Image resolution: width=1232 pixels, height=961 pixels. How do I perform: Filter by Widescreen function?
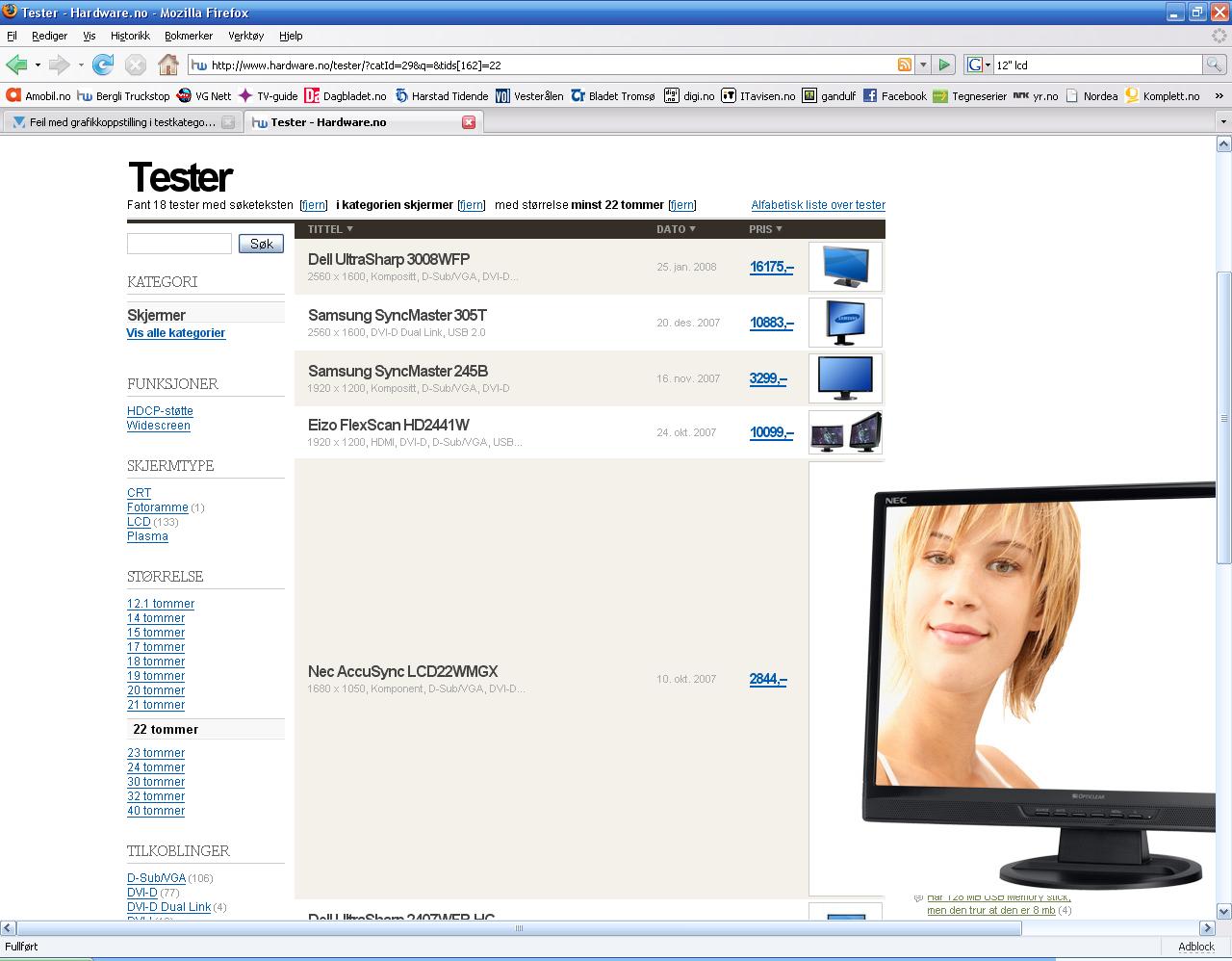(159, 426)
